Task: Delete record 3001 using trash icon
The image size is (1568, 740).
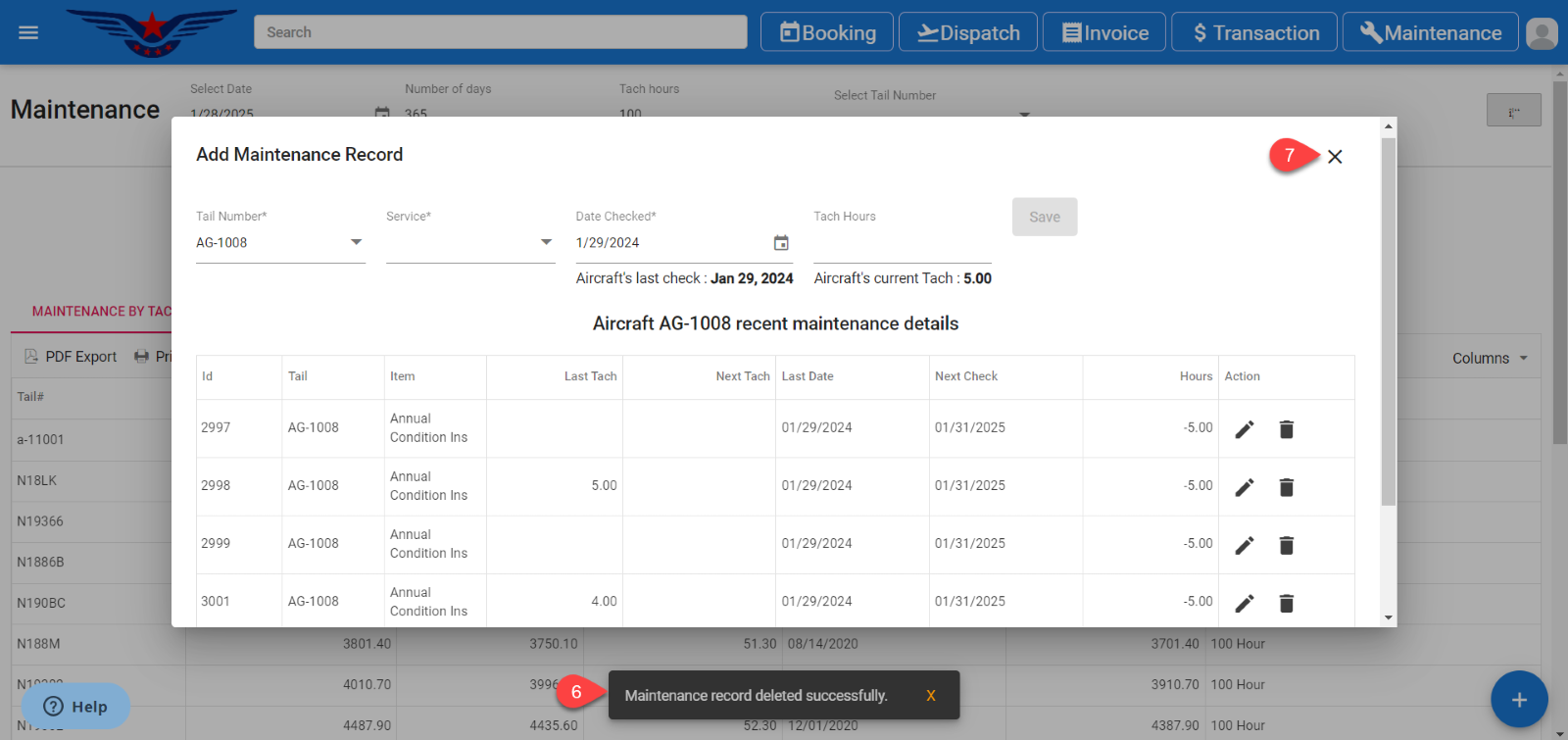Action: click(x=1286, y=603)
